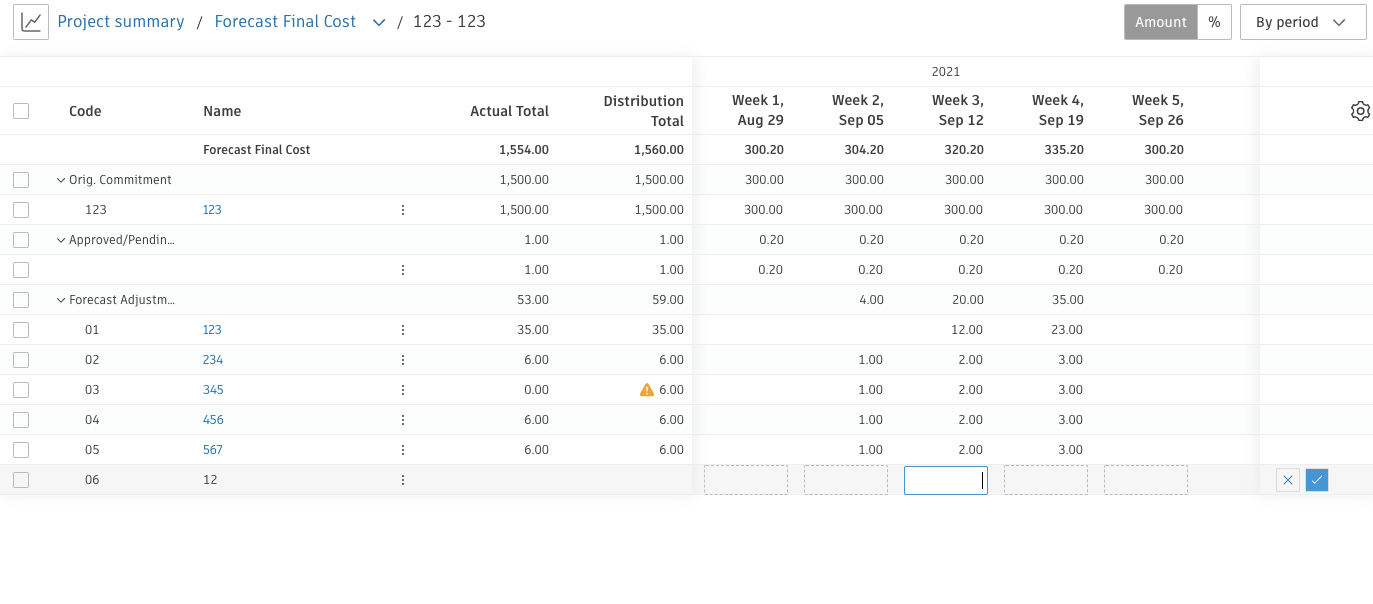Click the Week 1 input field in row 06

click(x=746, y=480)
